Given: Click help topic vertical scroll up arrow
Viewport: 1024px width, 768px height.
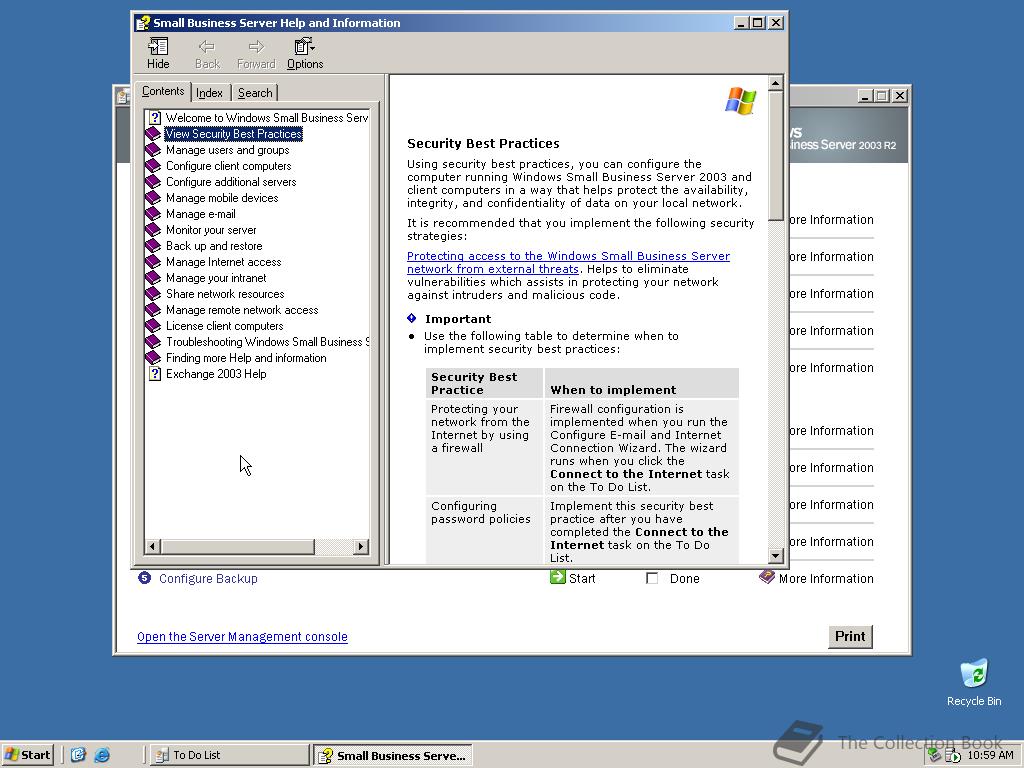Looking at the screenshot, I should (x=775, y=83).
